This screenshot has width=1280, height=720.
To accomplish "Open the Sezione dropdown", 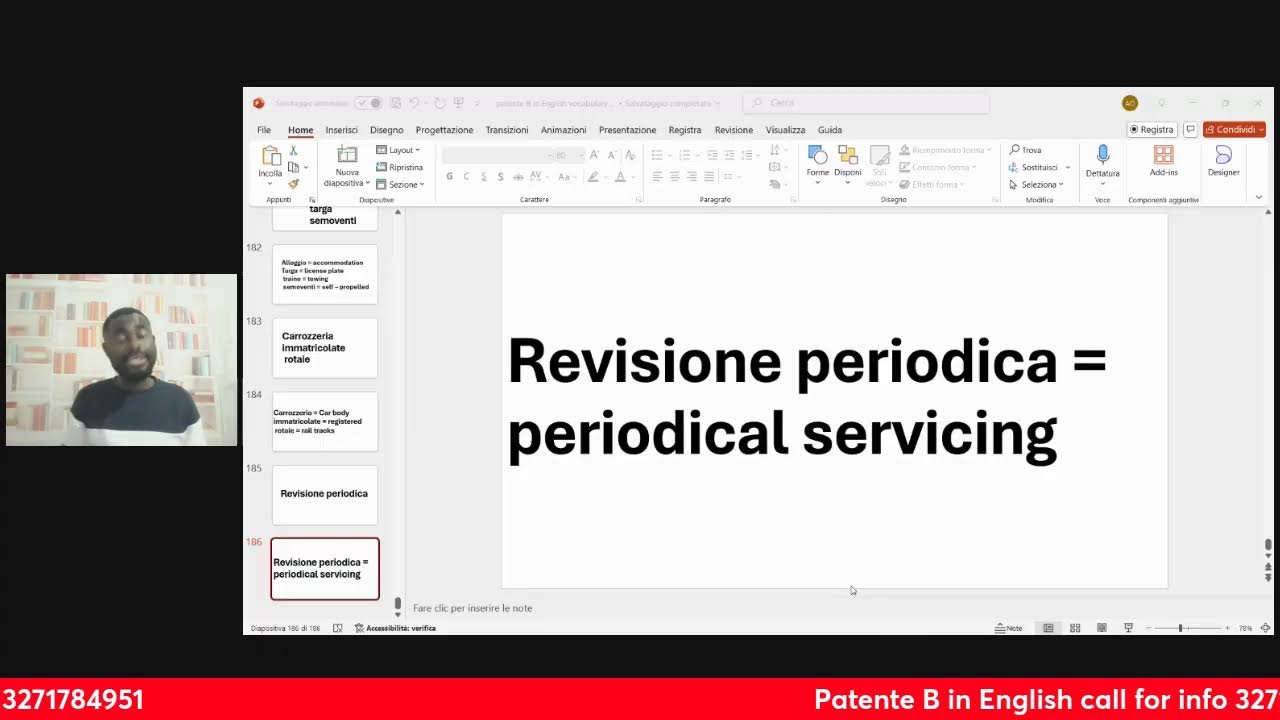I will point(400,184).
